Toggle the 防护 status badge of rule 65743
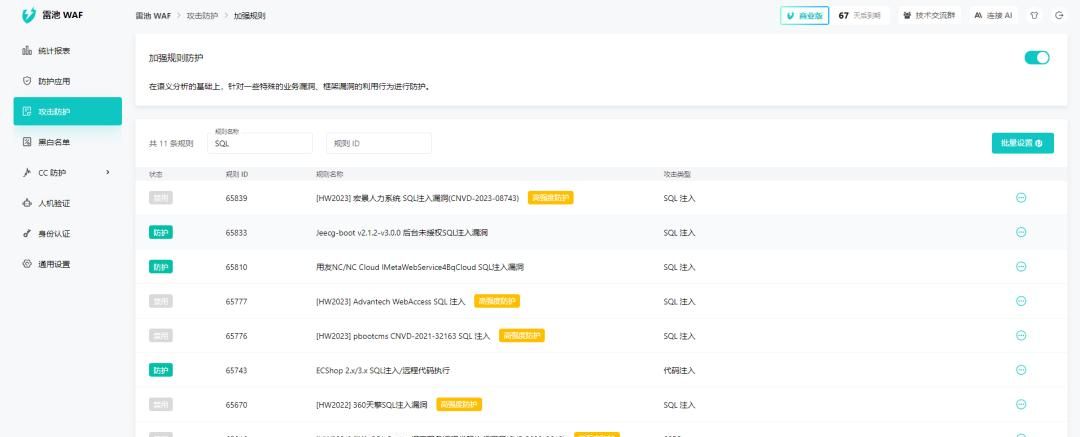Image resolution: width=1080 pixels, height=437 pixels. pos(160,370)
